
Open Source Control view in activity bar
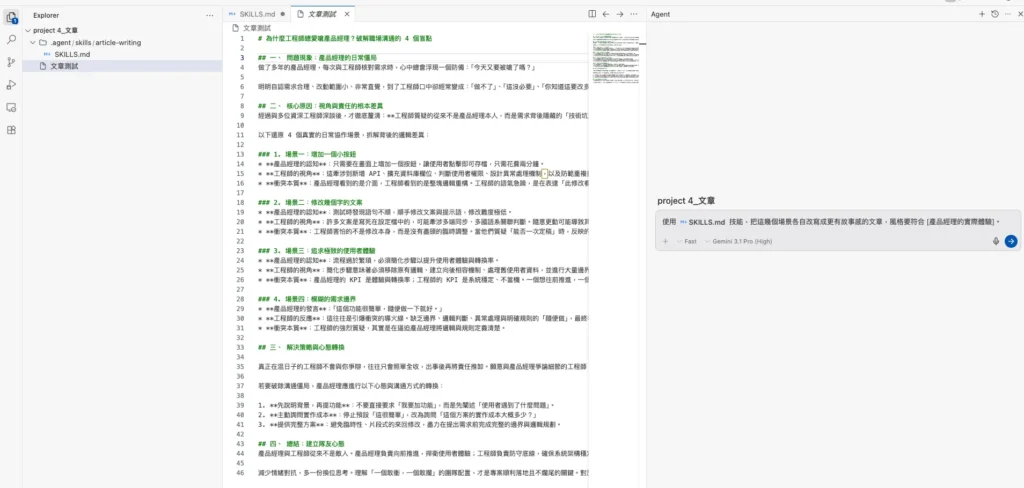pos(11,62)
